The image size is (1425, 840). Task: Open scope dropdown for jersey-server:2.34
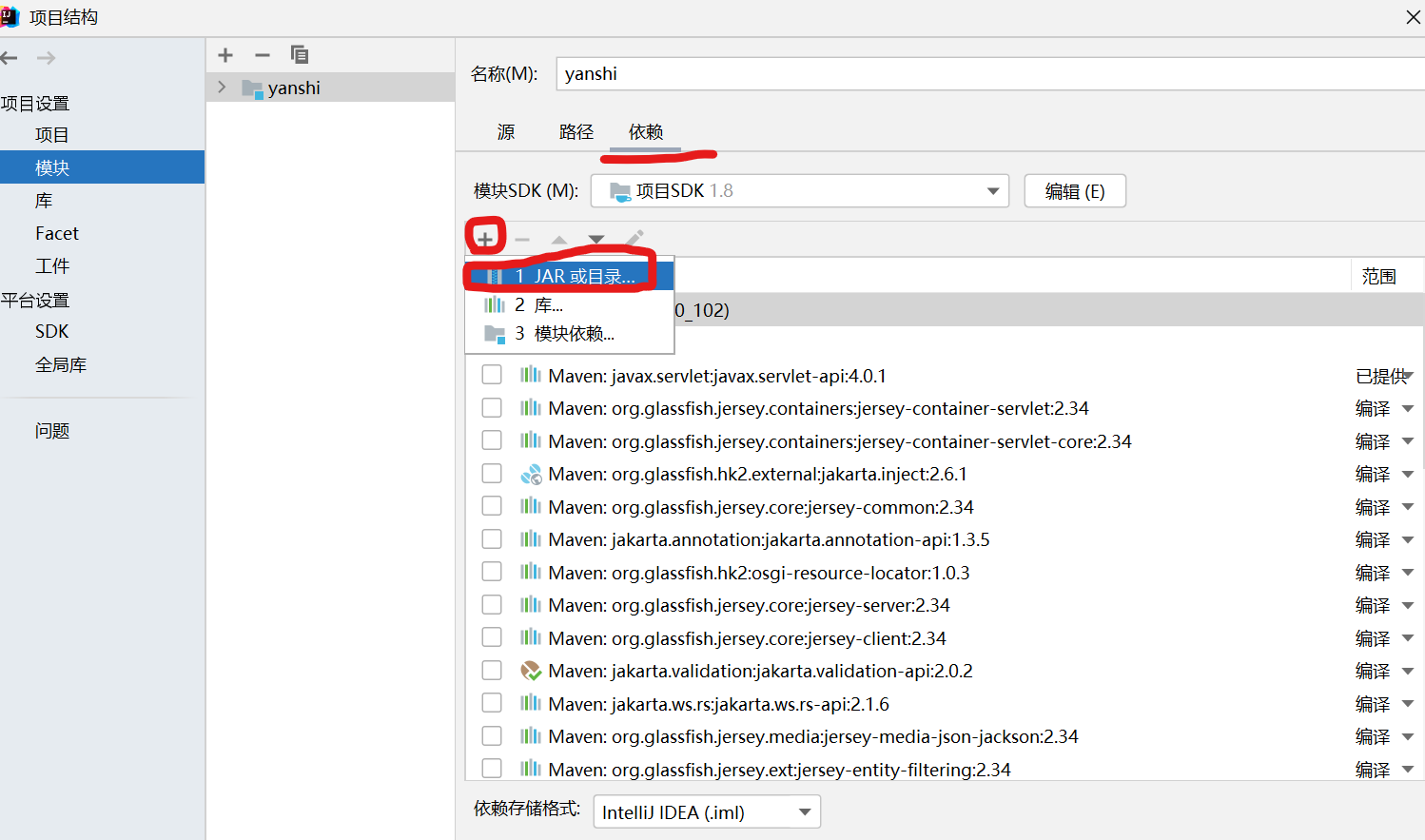pyautogui.click(x=1408, y=606)
